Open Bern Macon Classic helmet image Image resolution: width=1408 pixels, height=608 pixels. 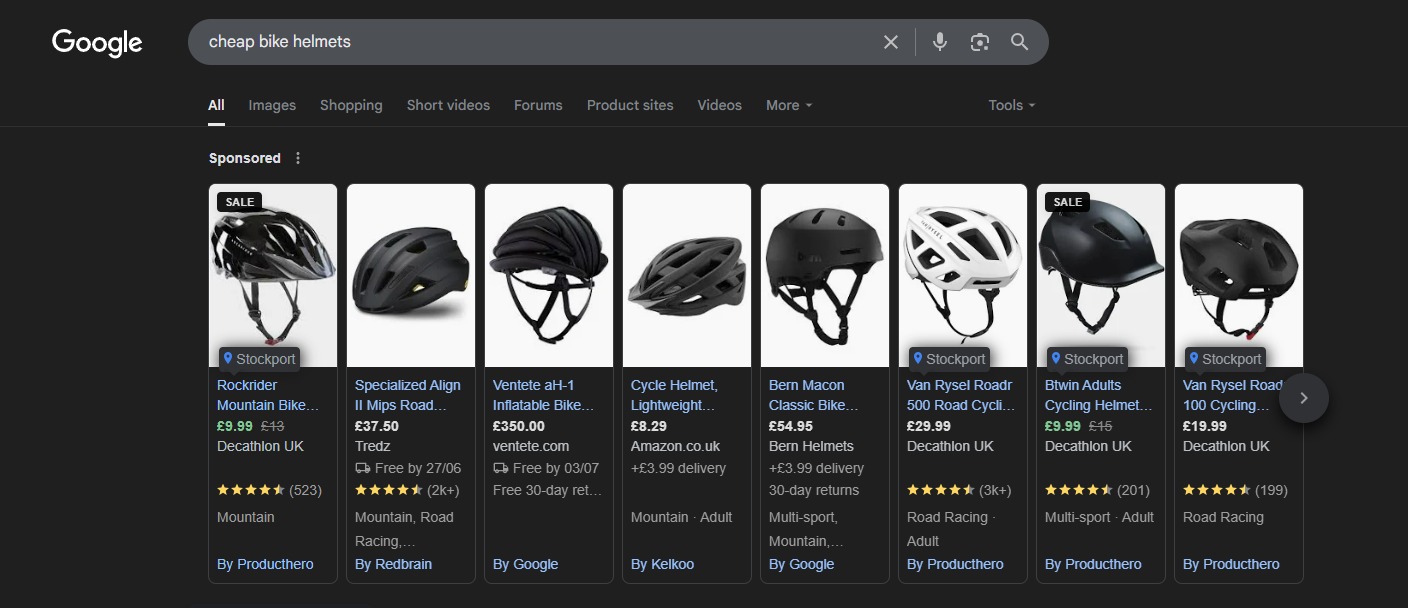[825, 275]
